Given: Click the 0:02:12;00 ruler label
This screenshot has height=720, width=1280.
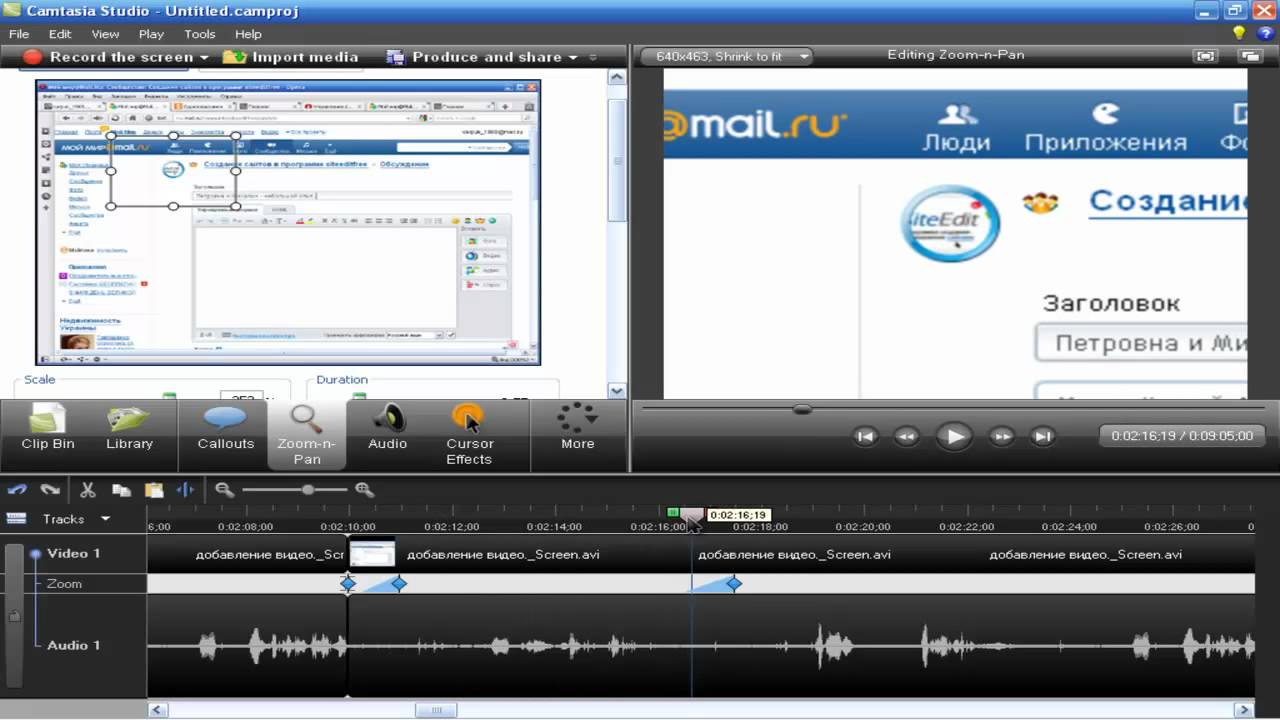Looking at the screenshot, I should point(452,527).
